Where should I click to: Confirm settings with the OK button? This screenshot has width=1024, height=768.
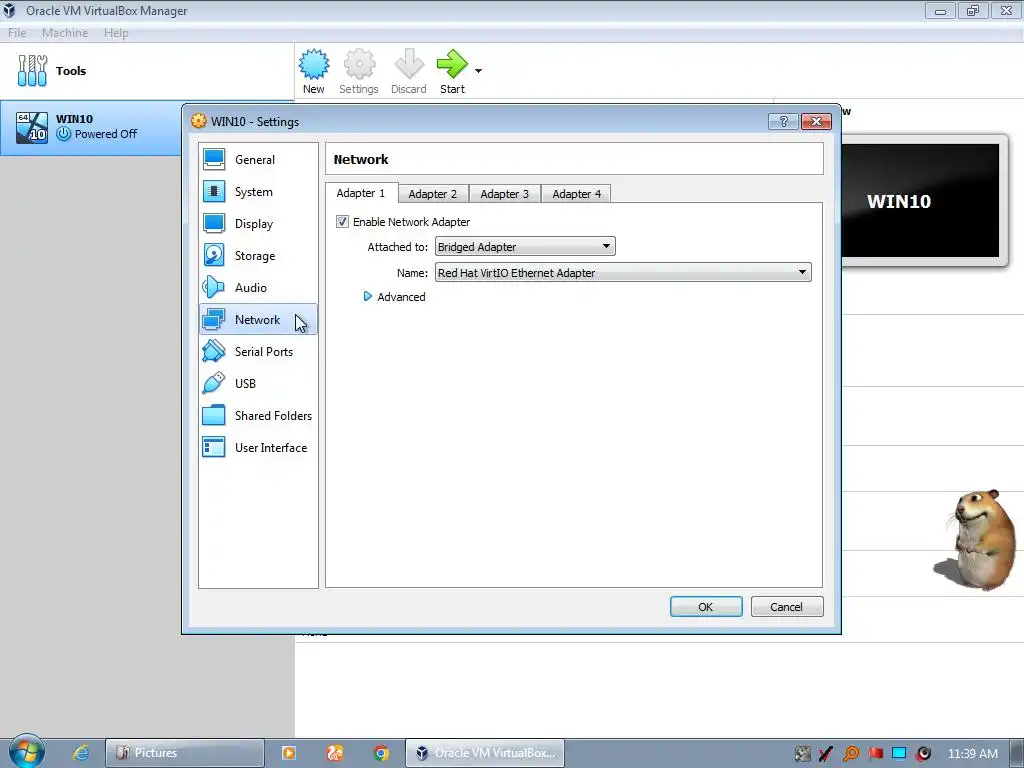click(706, 607)
